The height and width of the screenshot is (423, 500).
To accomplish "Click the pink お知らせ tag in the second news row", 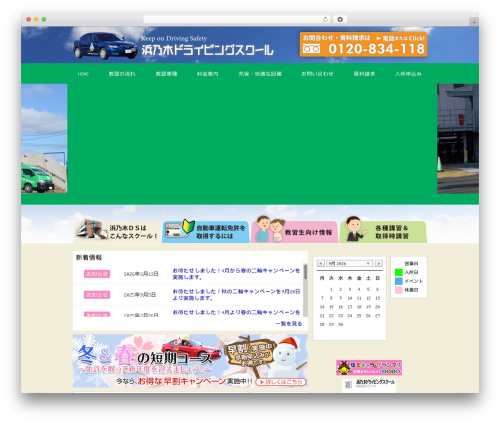I will point(97,295).
